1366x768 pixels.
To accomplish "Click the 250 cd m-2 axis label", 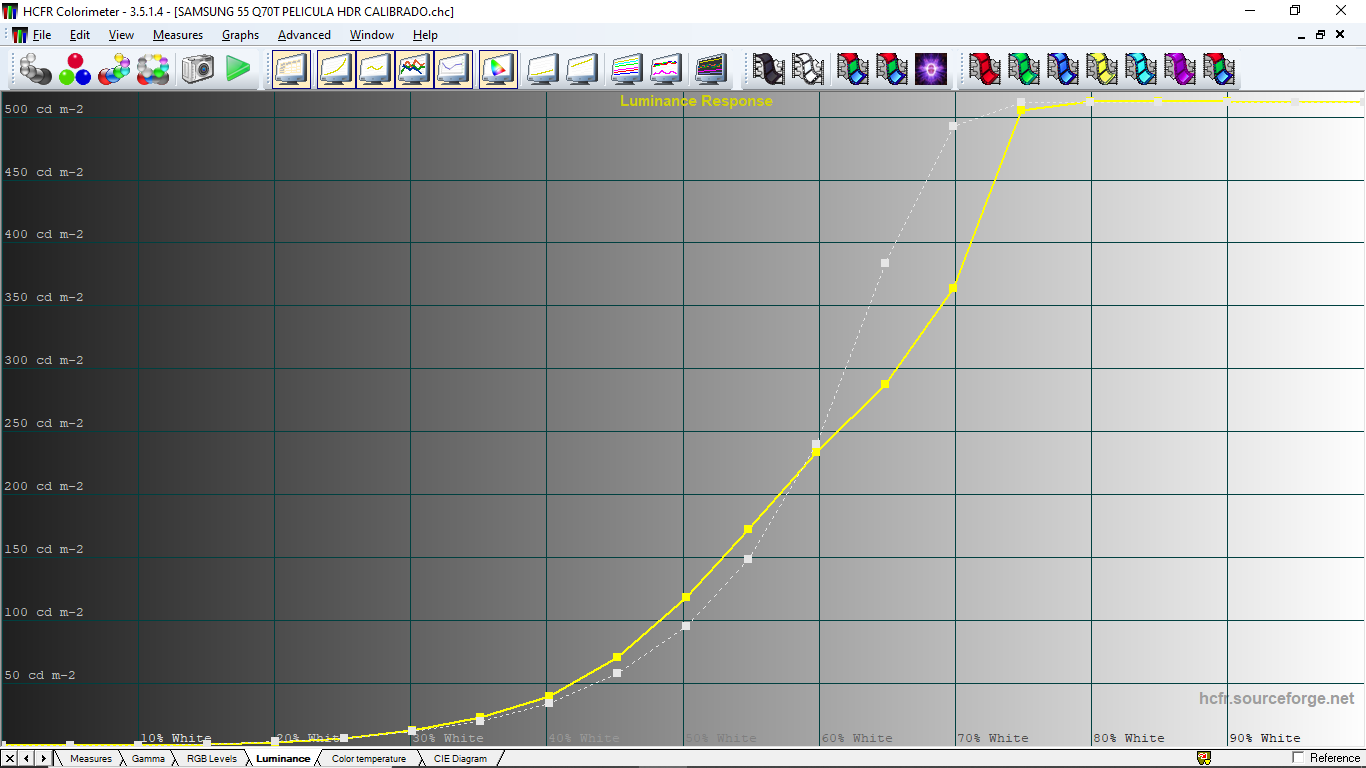I will 44,423.
